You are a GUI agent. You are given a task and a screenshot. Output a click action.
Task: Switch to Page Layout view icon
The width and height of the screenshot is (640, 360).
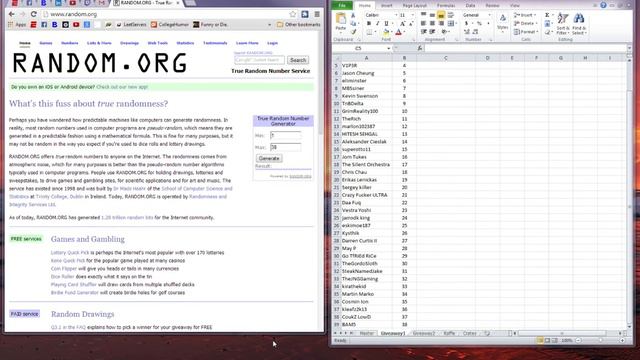(x=547, y=340)
